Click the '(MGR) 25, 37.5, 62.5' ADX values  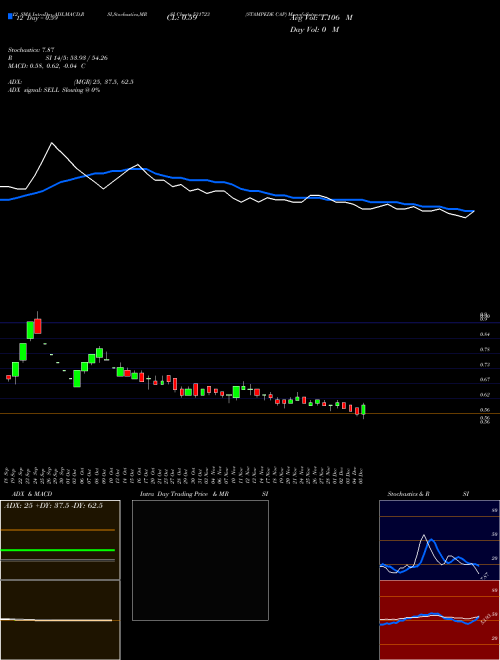point(104,82)
